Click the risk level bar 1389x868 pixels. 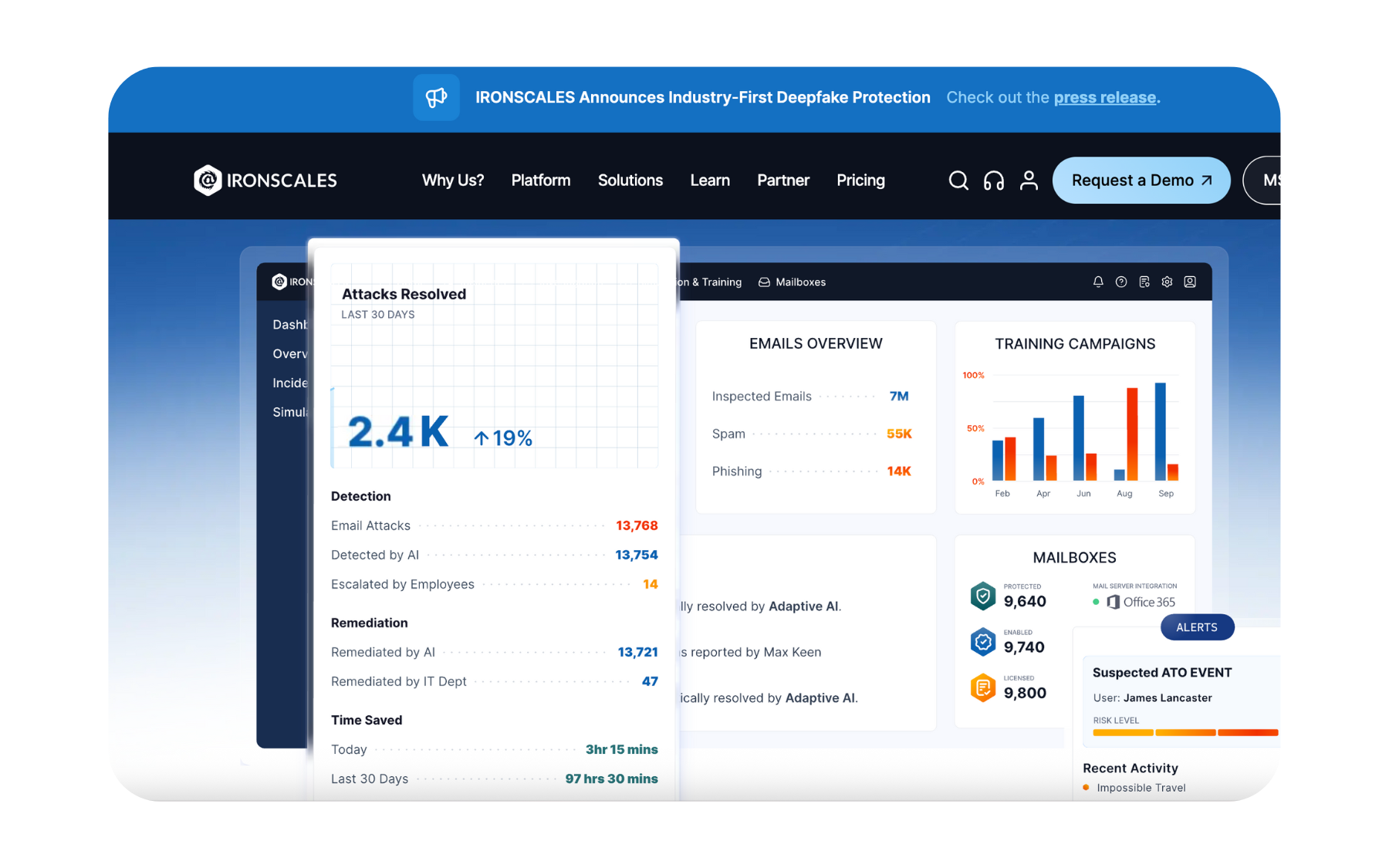point(1185,732)
